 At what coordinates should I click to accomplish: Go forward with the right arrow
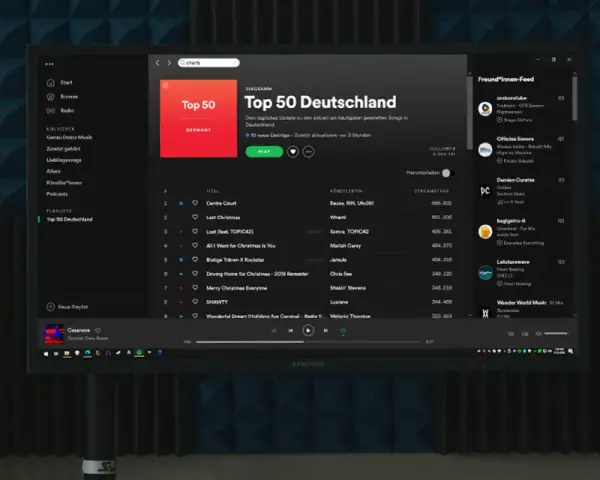point(169,63)
